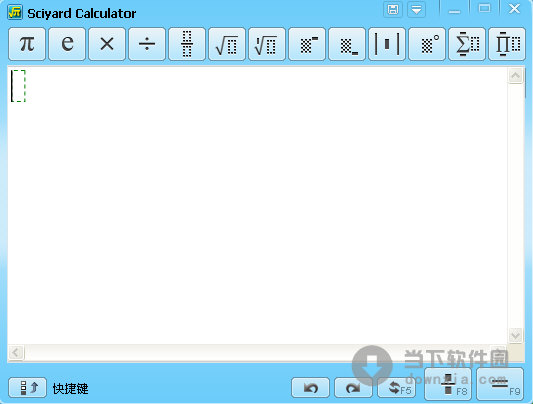The width and height of the screenshot is (533, 404).
Task: Insert a product pi template
Action: point(507,44)
